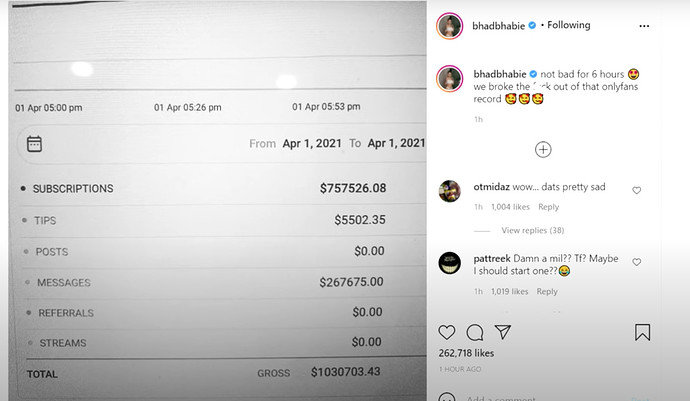Open pattreek's profile avatar
Screen dimensions: 690x401
point(450,263)
